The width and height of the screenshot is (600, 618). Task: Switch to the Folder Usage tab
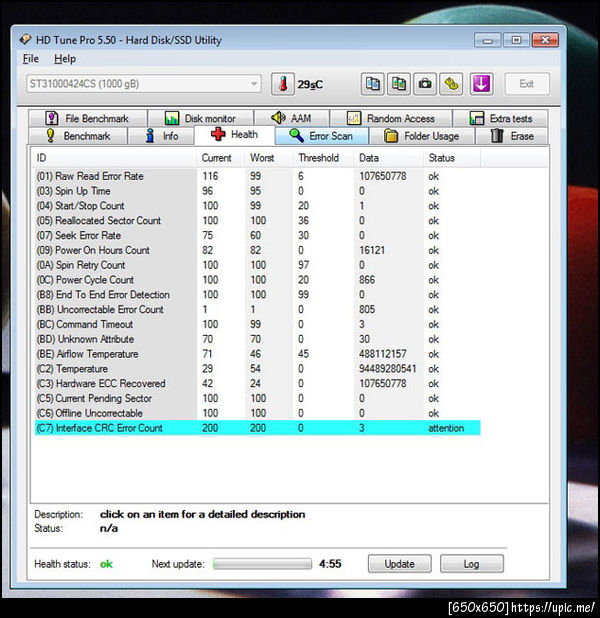(422, 136)
